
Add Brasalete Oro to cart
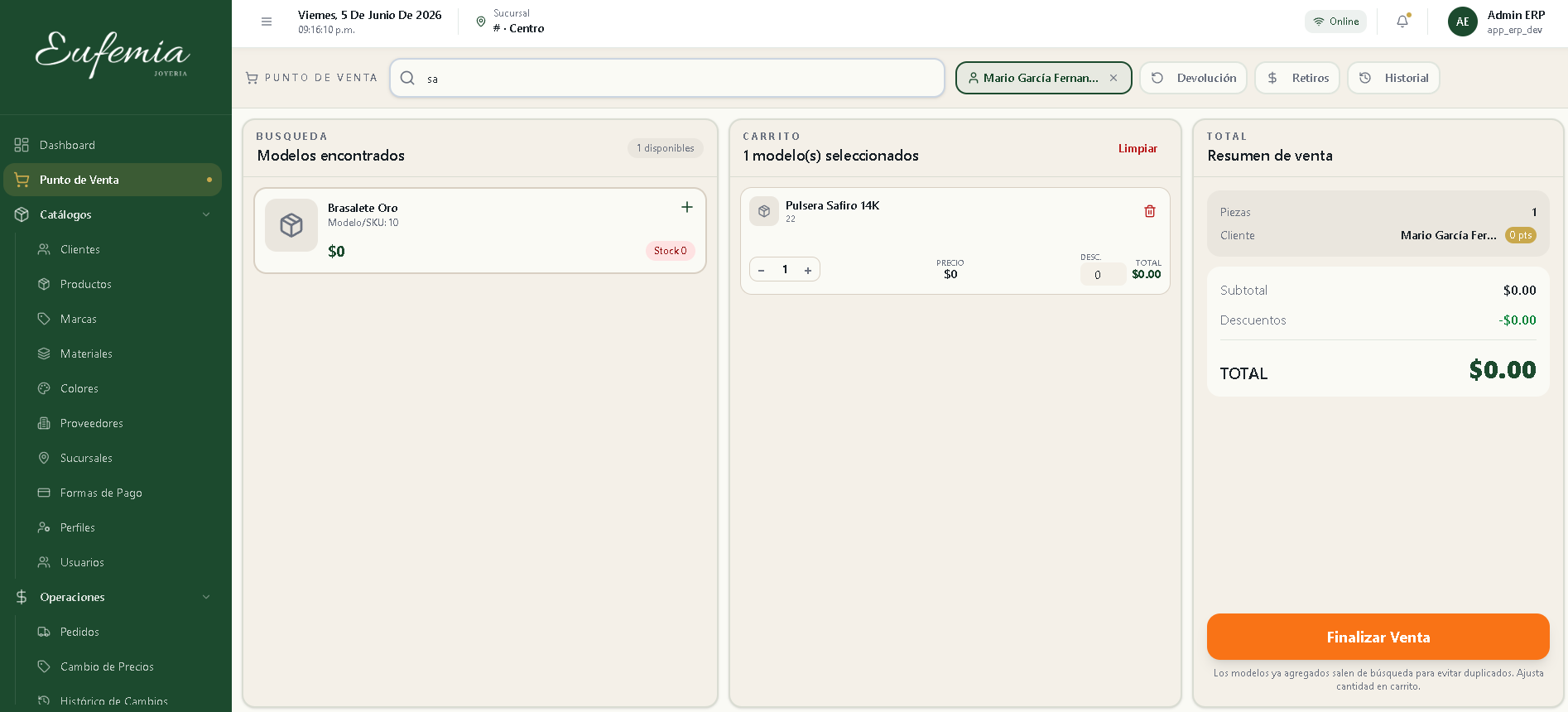click(687, 207)
